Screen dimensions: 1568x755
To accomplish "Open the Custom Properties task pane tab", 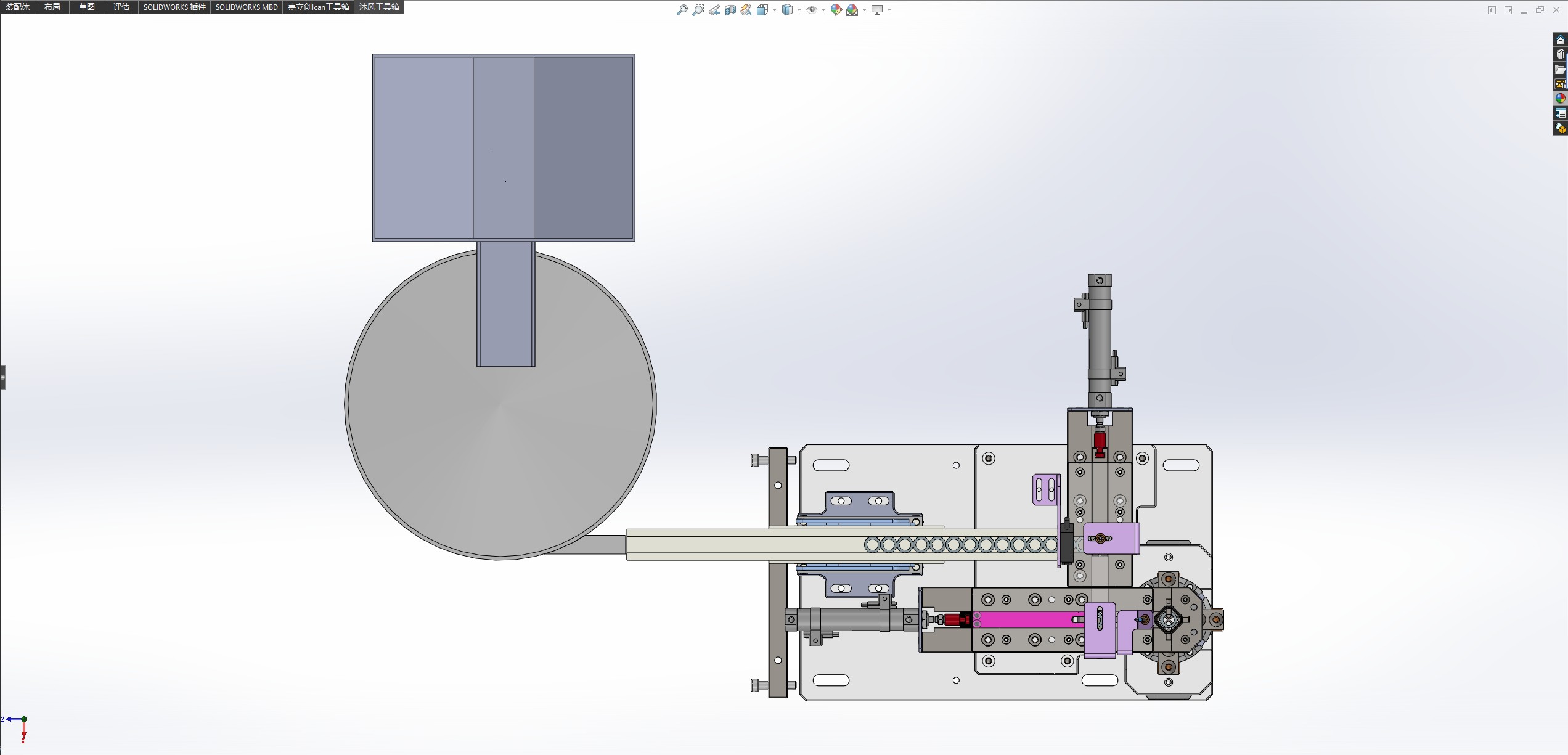I will click(x=1560, y=114).
